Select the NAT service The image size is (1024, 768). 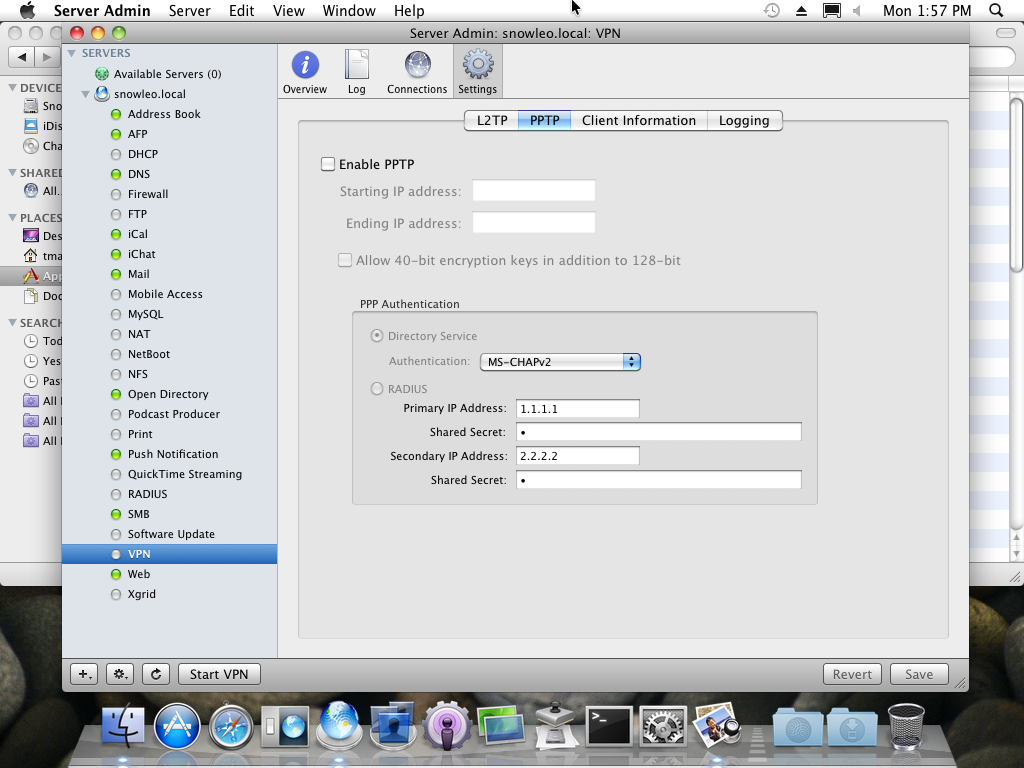click(x=138, y=334)
